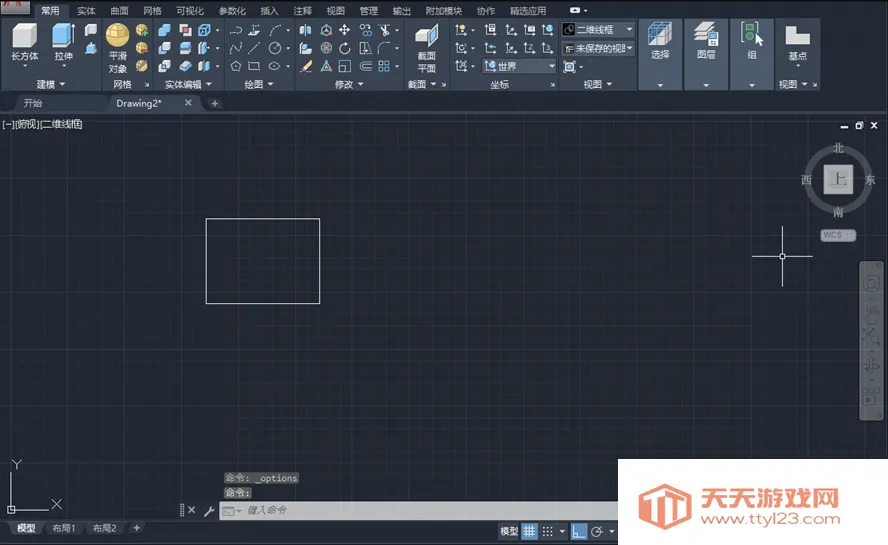
Task: Click the 平滑对象 smooth object sphere icon
Action: [x=117, y=35]
